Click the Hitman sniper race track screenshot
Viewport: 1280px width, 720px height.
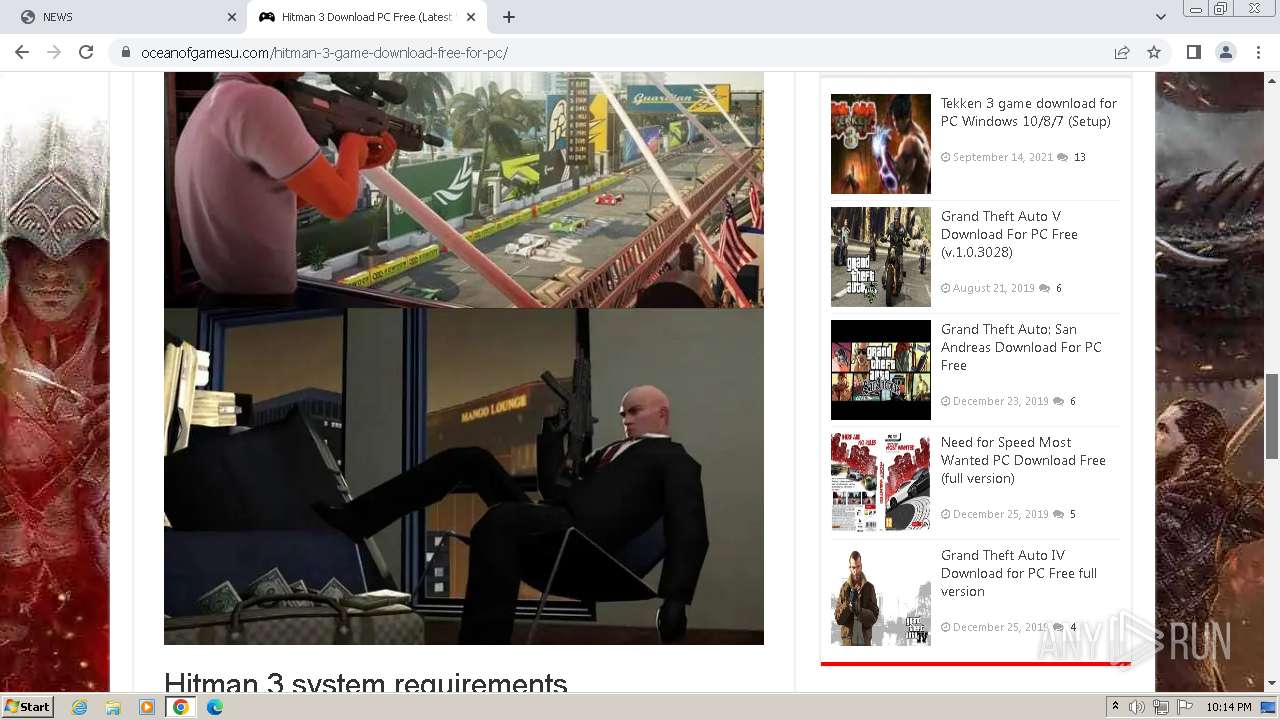coord(464,189)
